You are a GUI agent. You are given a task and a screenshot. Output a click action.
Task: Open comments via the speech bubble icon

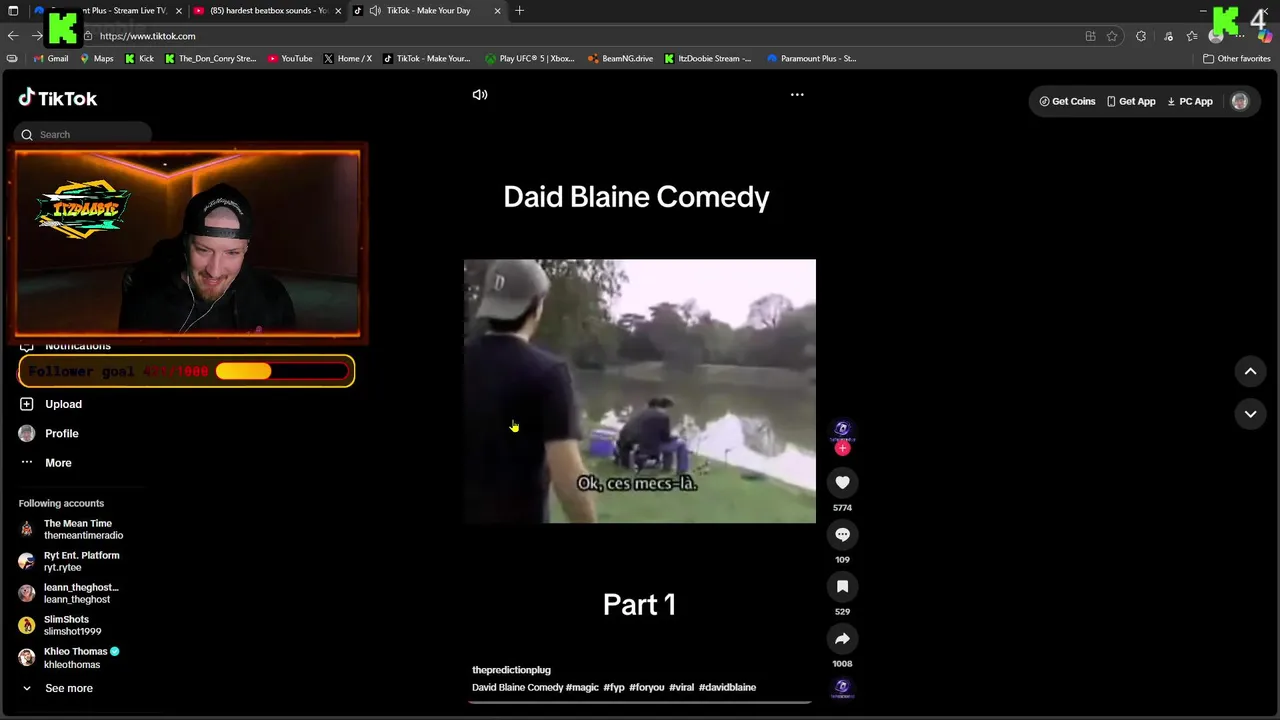pyautogui.click(x=842, y=535)
